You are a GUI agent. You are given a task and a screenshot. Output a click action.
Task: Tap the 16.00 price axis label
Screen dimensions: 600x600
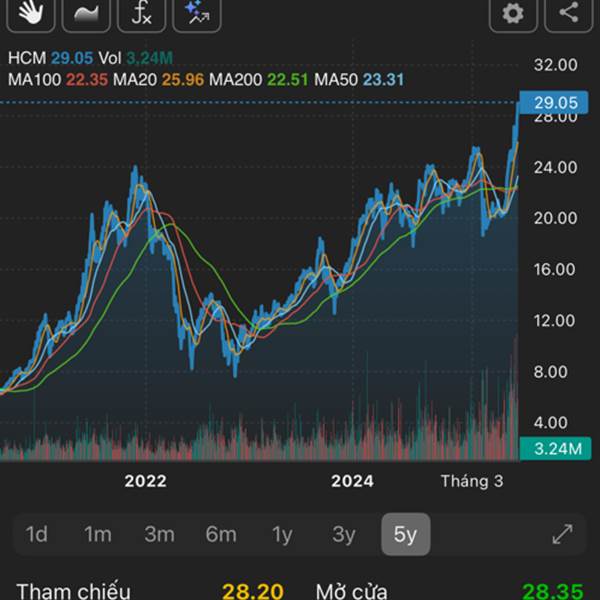coord(554,269)
